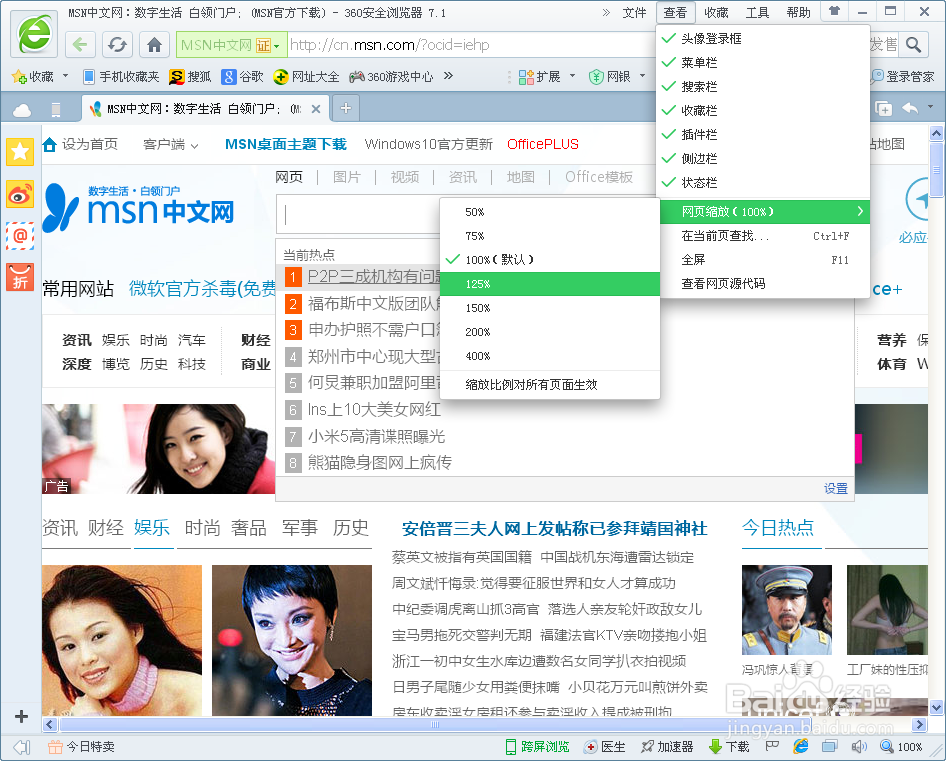Expand the 扩展 extensions dropdown
This screenshot has height=761, width=946.
coord(573,76)
